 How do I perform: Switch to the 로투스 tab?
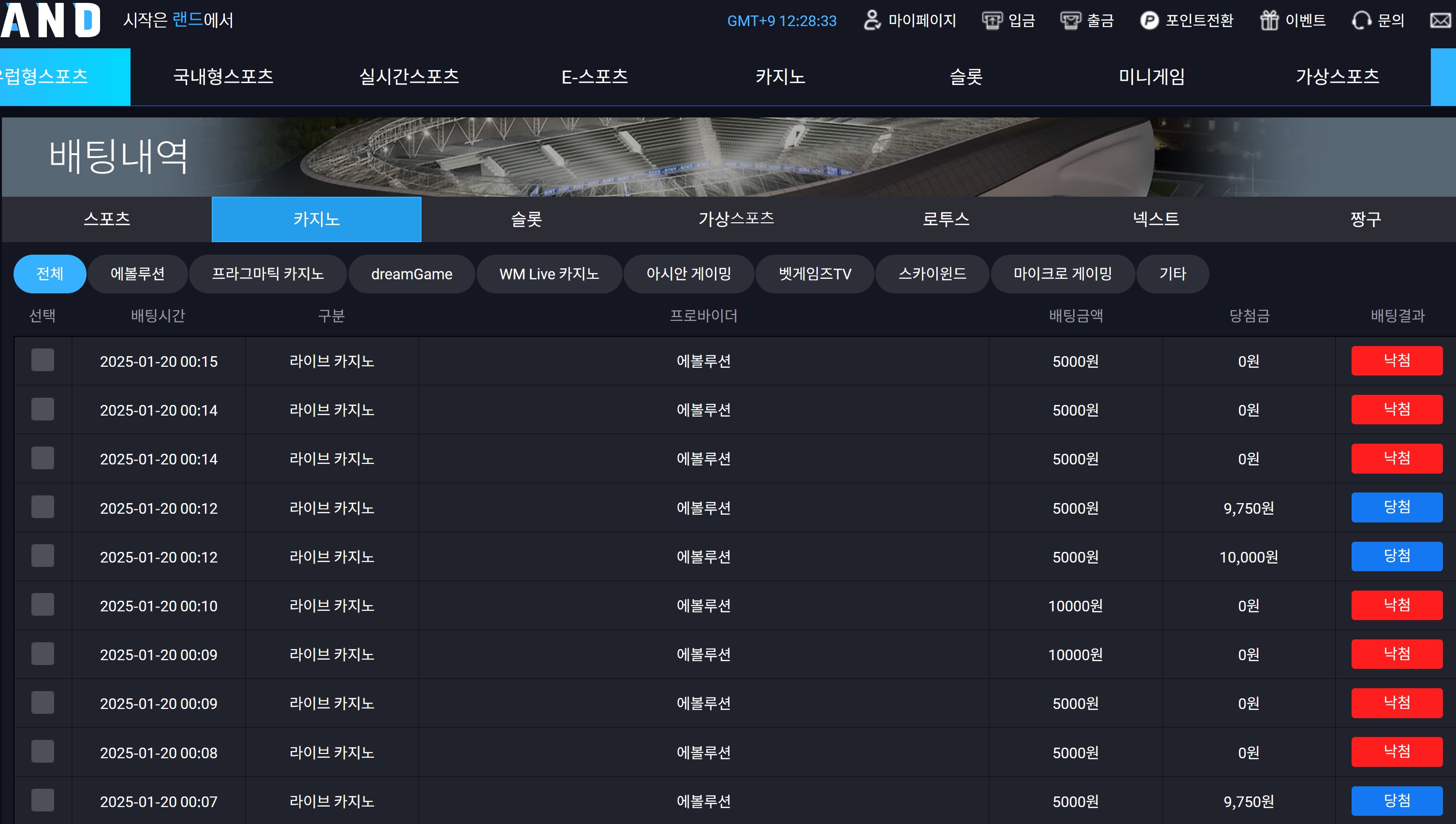click(946, 219)
